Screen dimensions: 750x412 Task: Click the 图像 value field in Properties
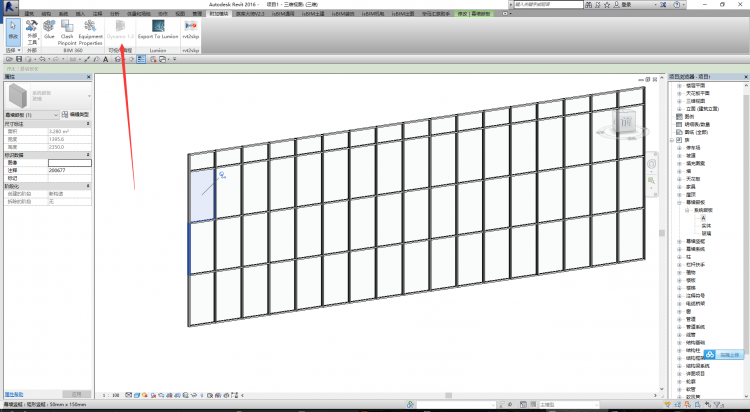(x=70, y=163)
